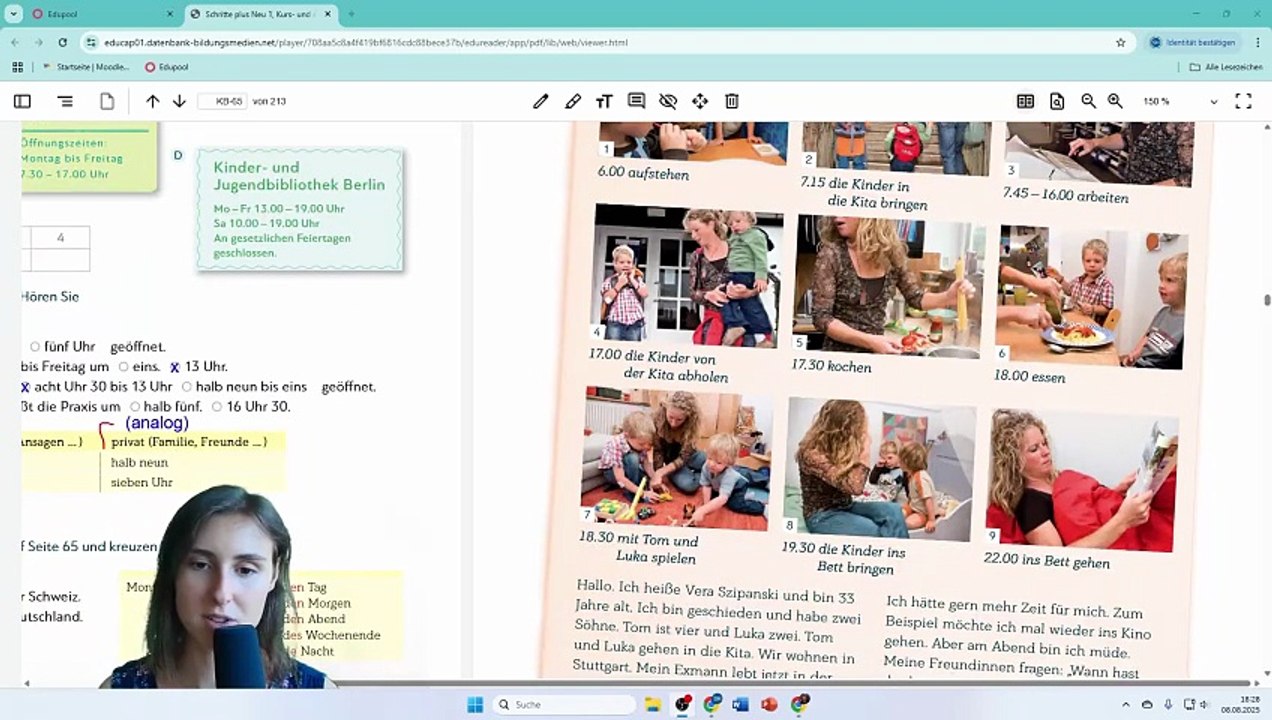This screenshot has height=720, width=1272.
Task: Select the move arrows tool
Action: pyautogui.click(x=700, y=101)
